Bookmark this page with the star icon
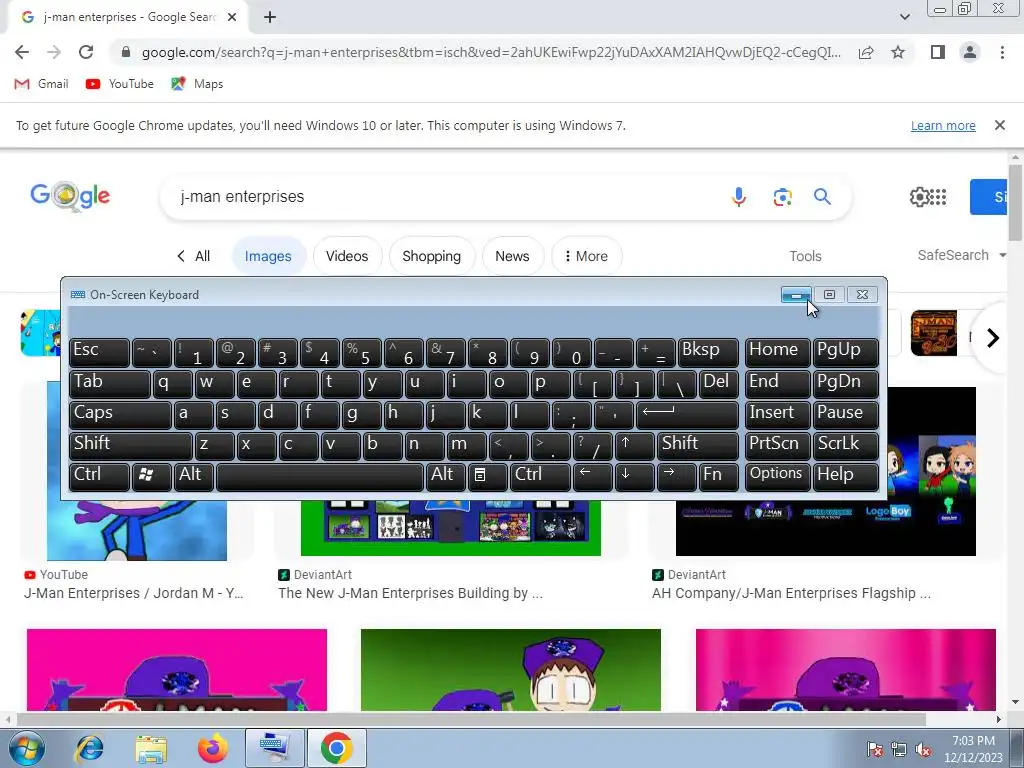The width and height of the screenshot is (1024, 768). 898,52
